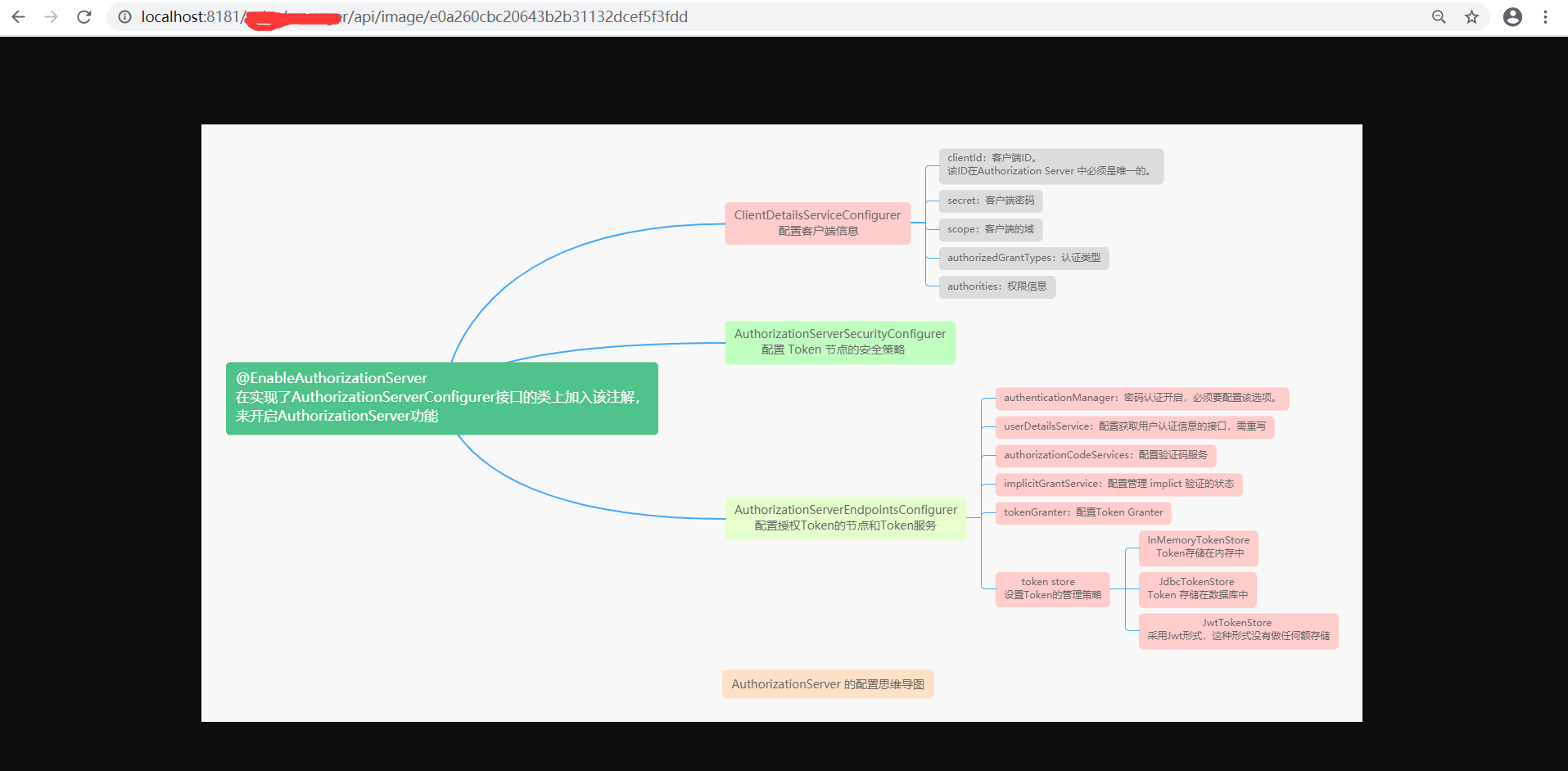
Task: Reload the page with refresh icon
Action: (x=84, y=17)
